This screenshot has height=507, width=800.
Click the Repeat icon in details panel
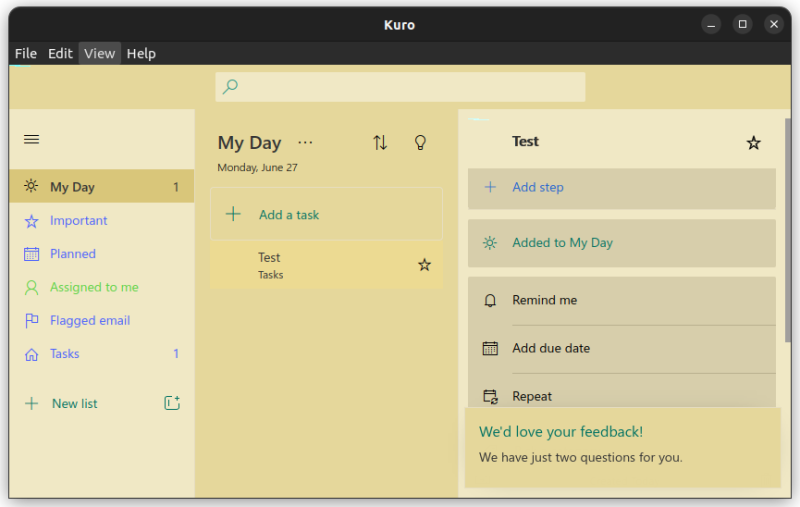(490, 396)
